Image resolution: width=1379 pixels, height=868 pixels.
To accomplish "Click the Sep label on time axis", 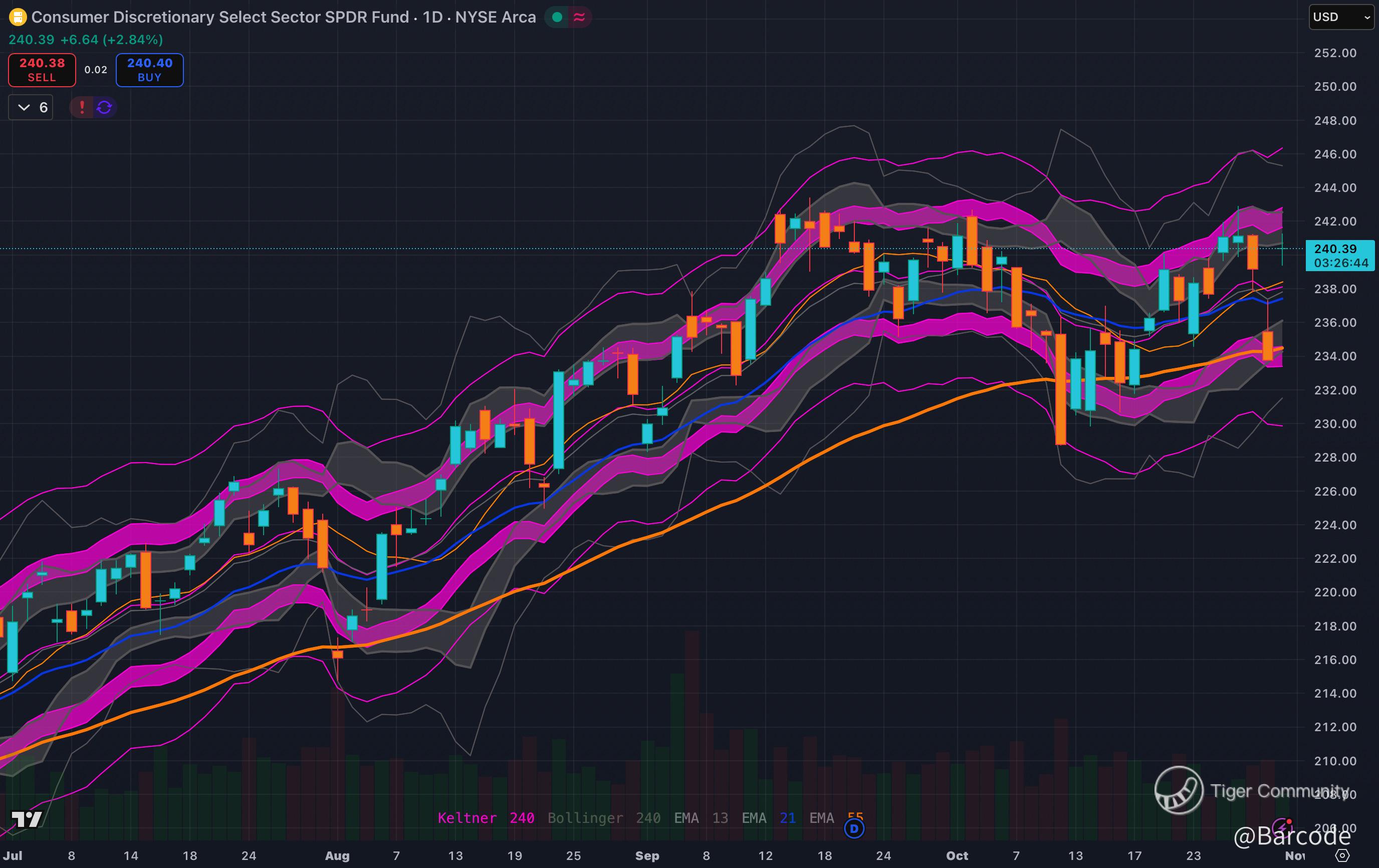I will pyautogui.click(x=647, y=855).
